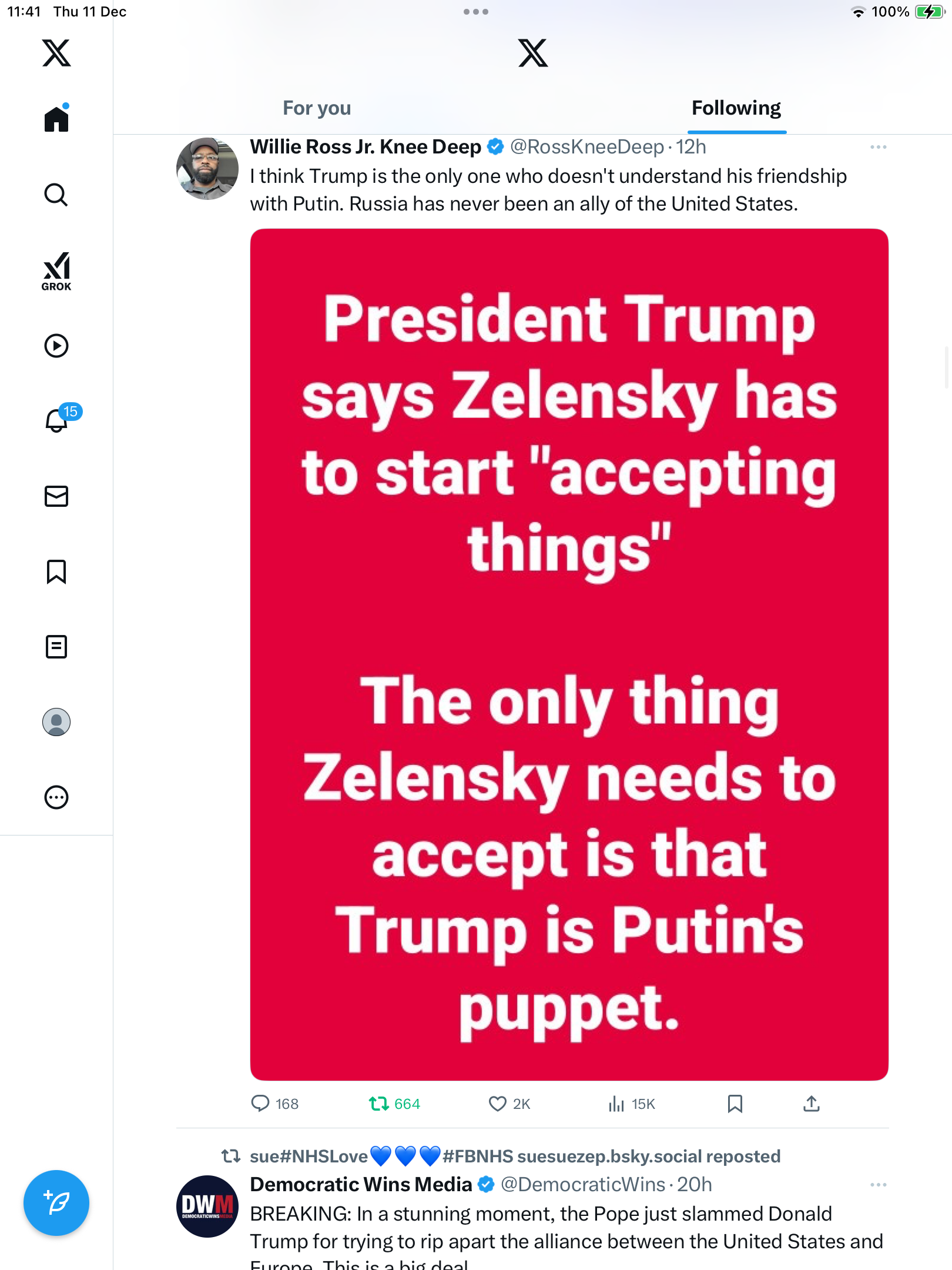
Task: Open the Lists icon in sidebar
Action: point(56,647)
